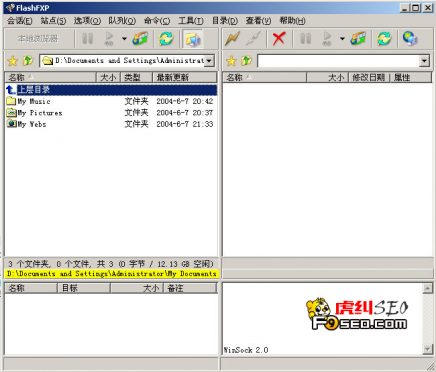
Task: Toggle the switch-to-local-browser icon
Action: 192,39
